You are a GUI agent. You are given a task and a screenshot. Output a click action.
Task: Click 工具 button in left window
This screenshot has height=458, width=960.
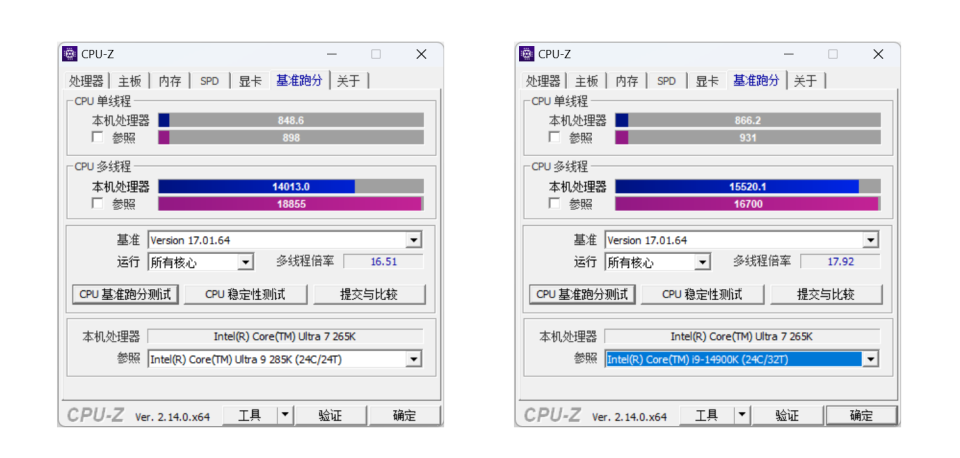(250, 415)
